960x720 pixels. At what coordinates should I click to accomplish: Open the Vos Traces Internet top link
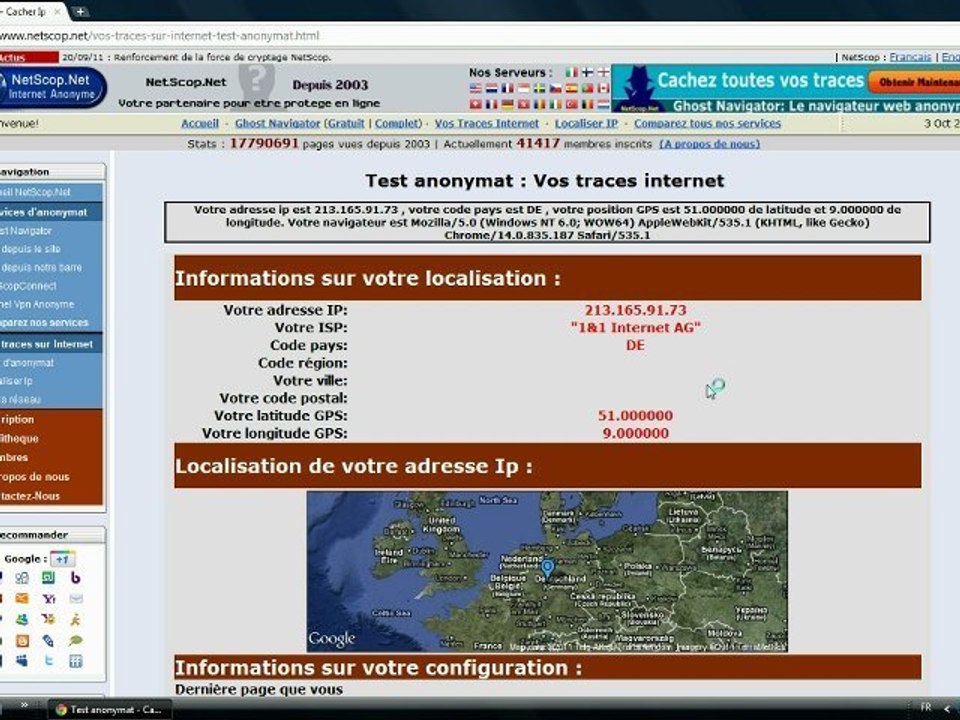[x=487, y=123]
